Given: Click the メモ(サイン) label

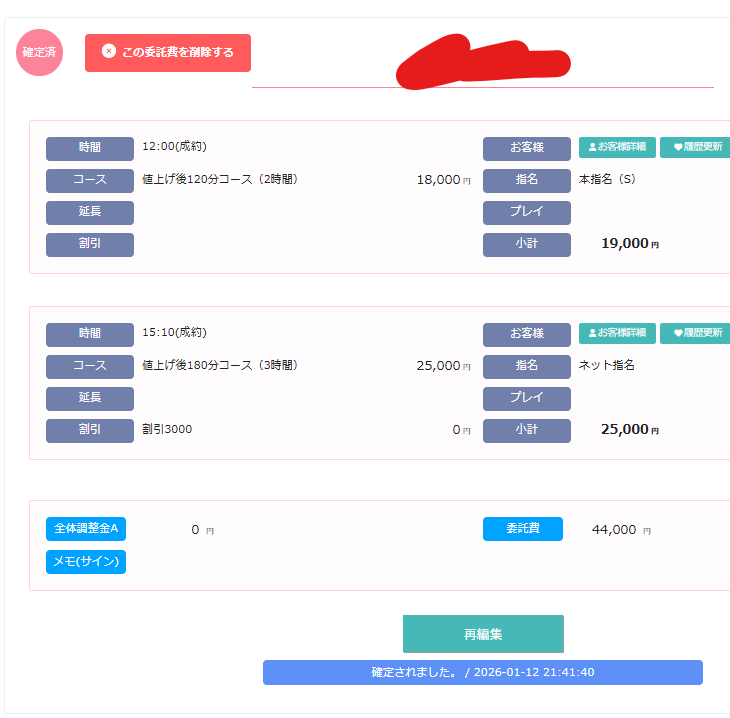Looking at the screenshot, I should tap(86, 562).
